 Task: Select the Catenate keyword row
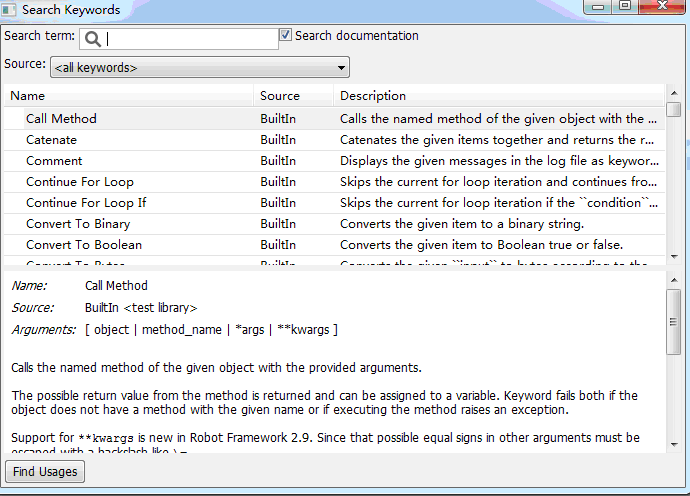334,140
